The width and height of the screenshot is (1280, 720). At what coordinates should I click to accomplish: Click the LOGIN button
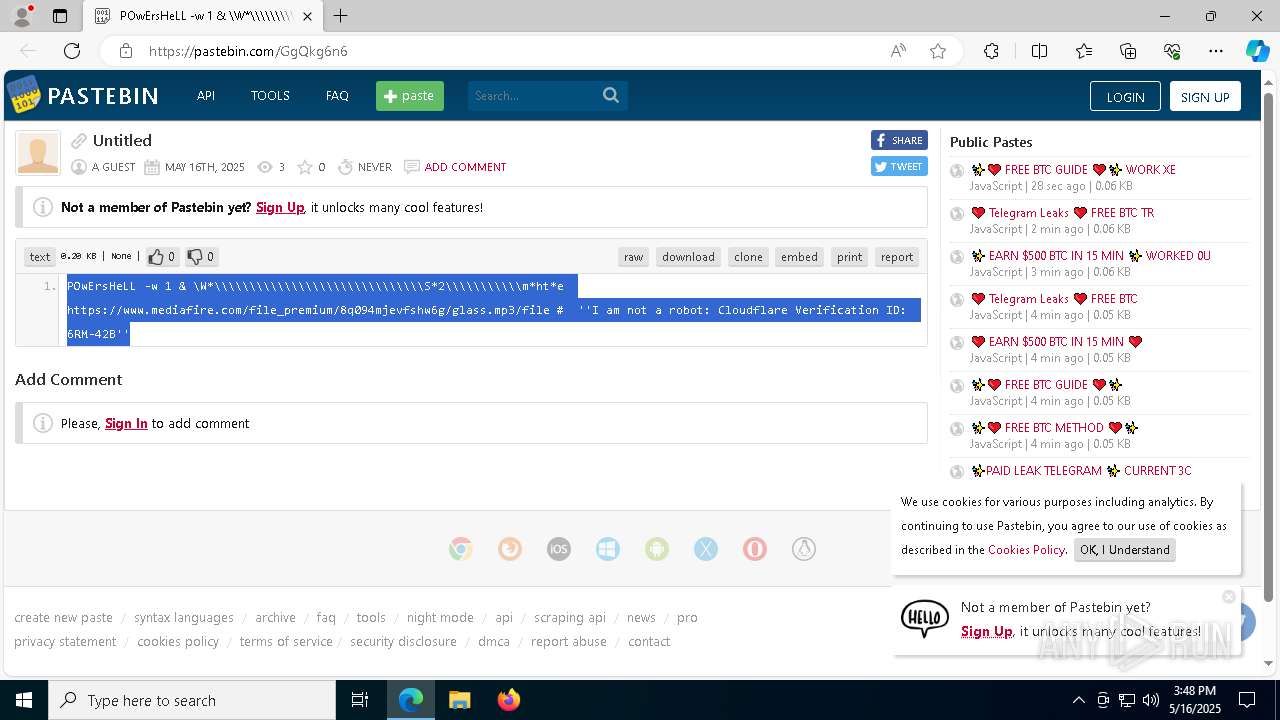click(1125, 97)
